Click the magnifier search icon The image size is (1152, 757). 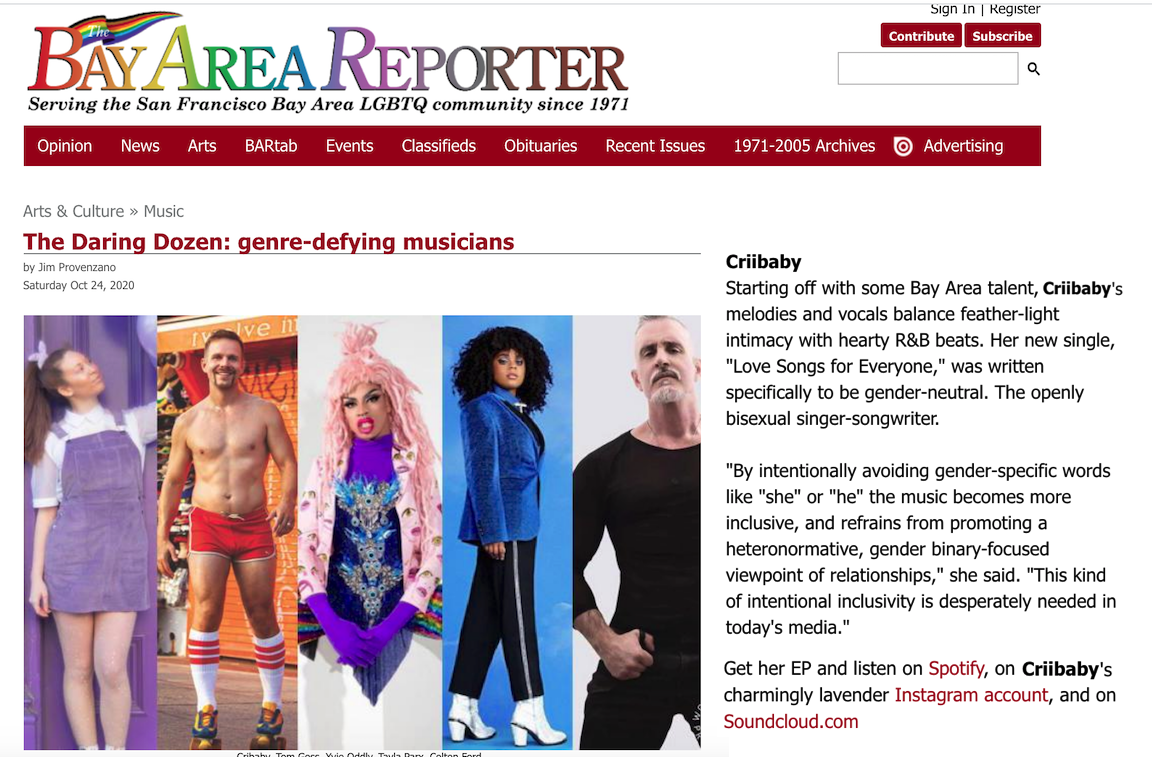tap(1034, 69)
